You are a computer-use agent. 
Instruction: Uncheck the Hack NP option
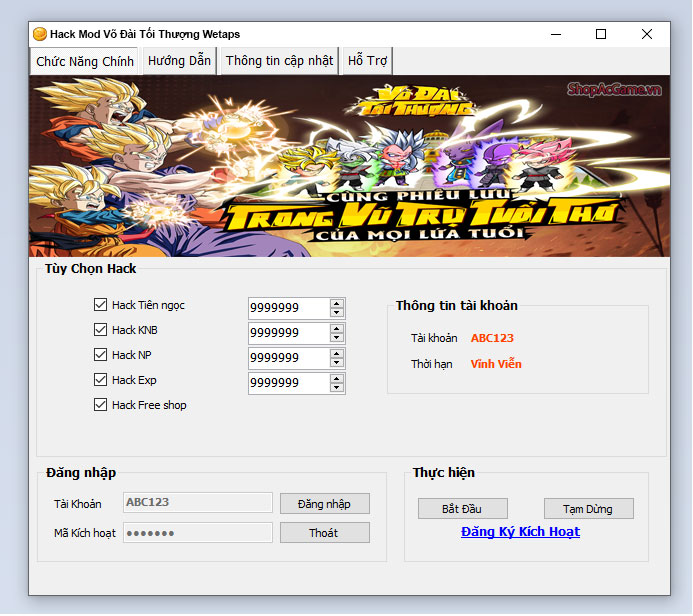(x=100, y=355)
